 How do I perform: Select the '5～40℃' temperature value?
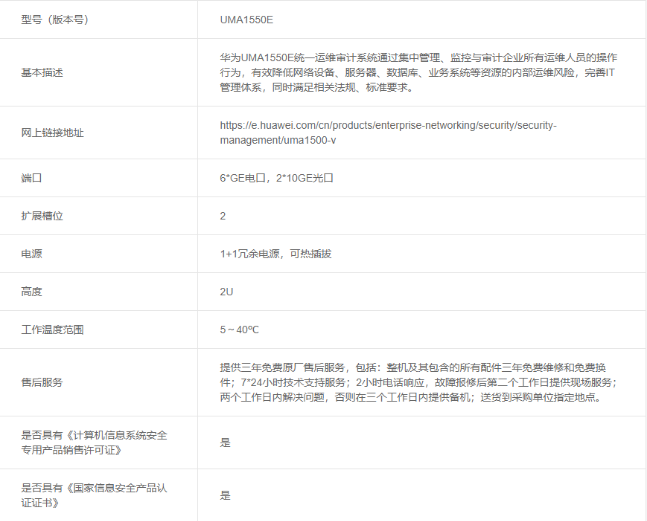[239, 330]
